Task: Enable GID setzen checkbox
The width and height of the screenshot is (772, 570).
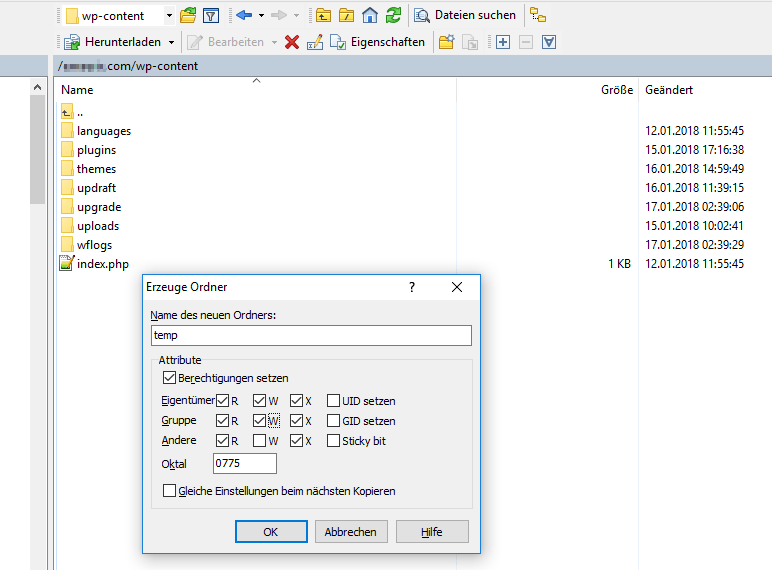Action: coord(333,420)
